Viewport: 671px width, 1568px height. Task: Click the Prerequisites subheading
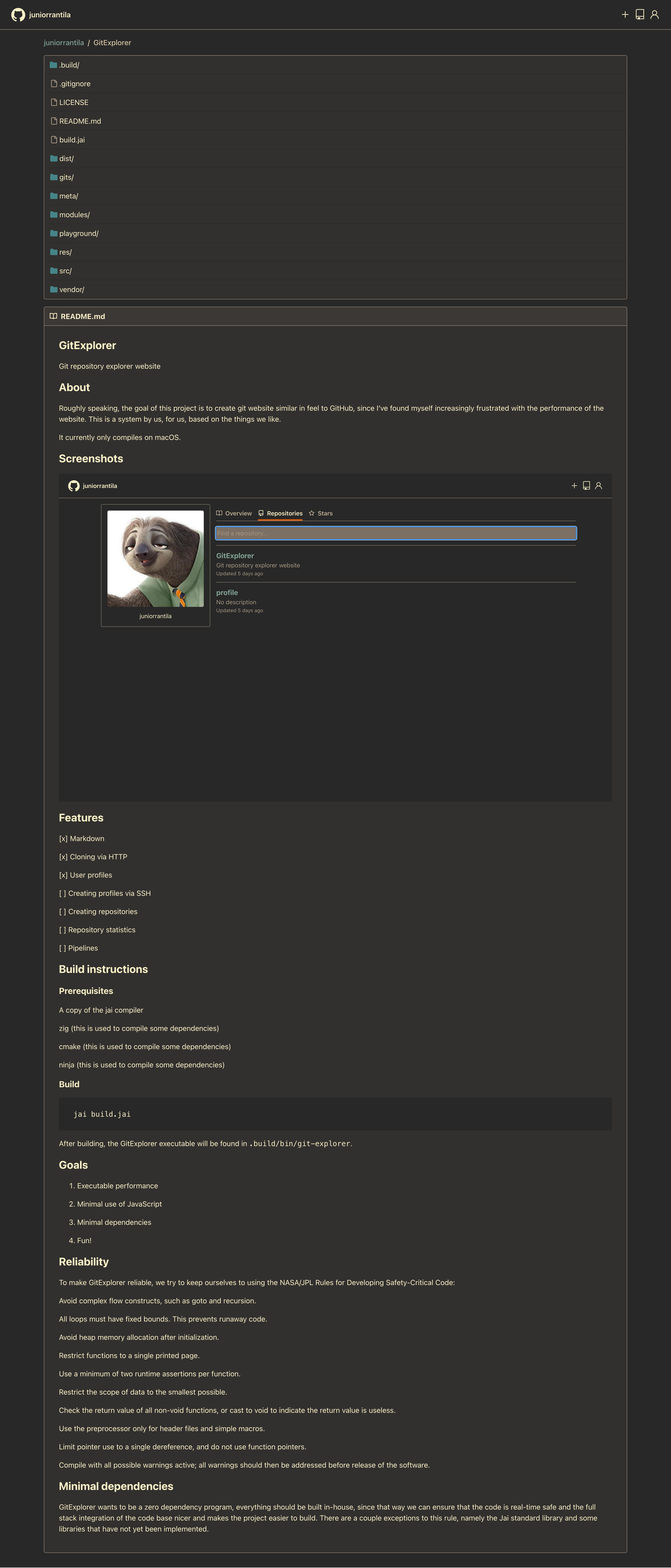coord(86,991)
